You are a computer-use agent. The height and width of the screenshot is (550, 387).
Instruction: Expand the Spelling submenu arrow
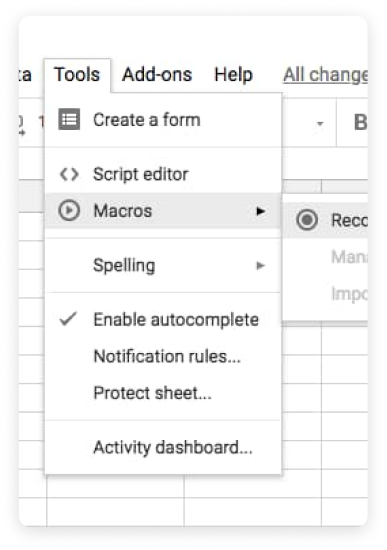tap(260, 266)
